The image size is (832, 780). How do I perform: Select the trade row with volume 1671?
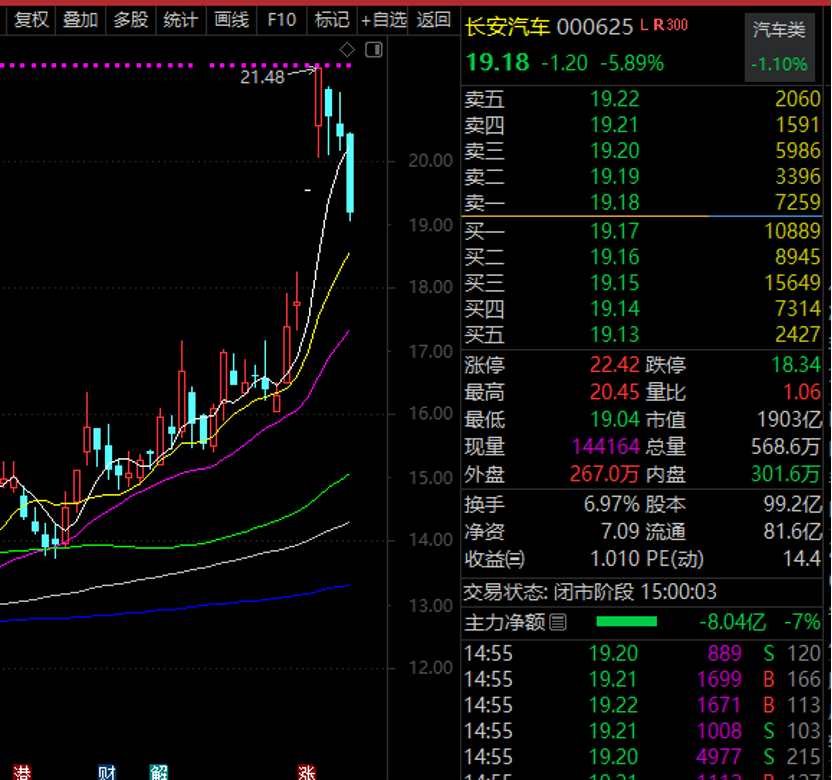click(x=642, y=706)
